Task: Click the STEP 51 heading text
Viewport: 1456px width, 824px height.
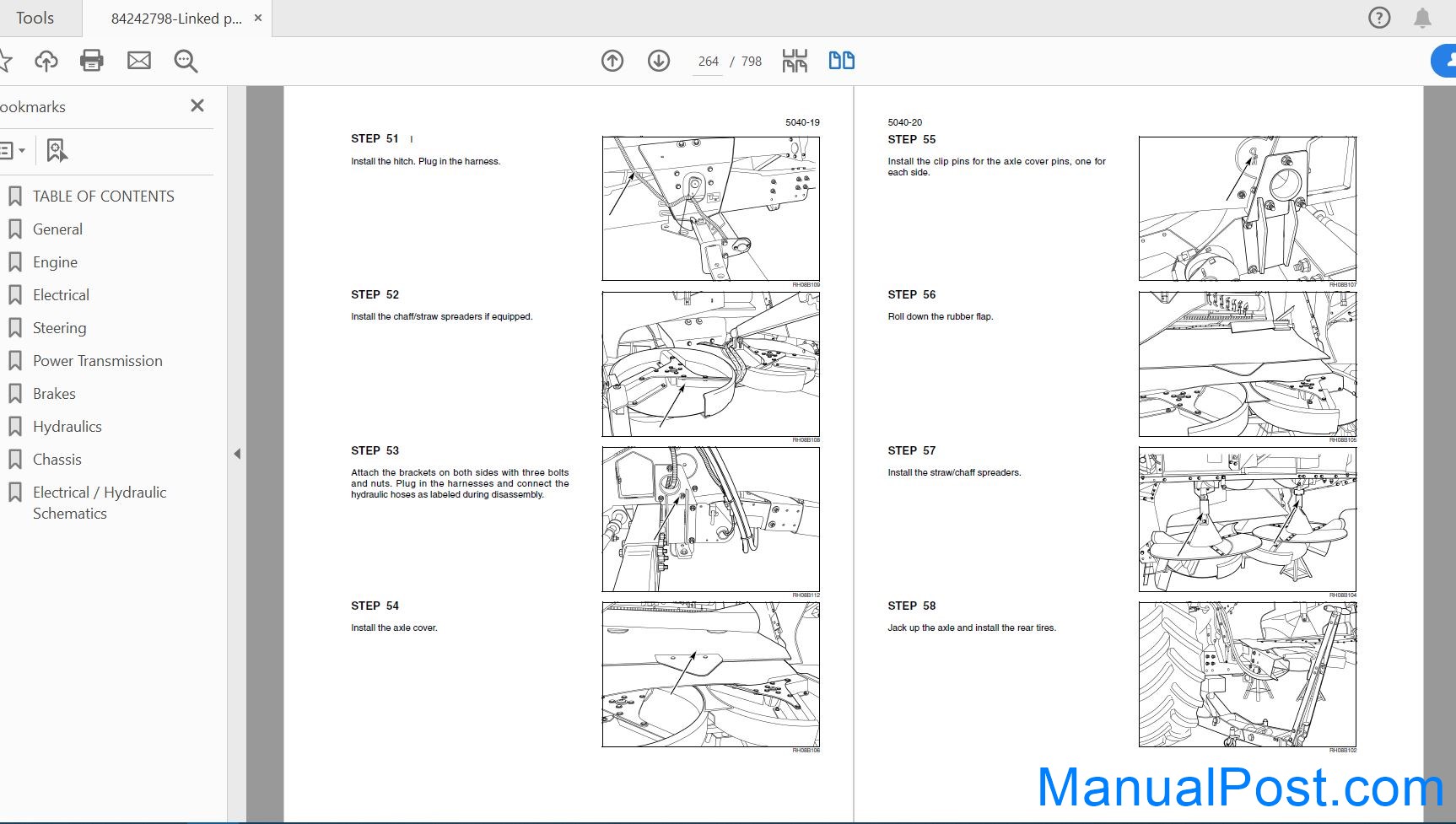Action: coord(375,138)
